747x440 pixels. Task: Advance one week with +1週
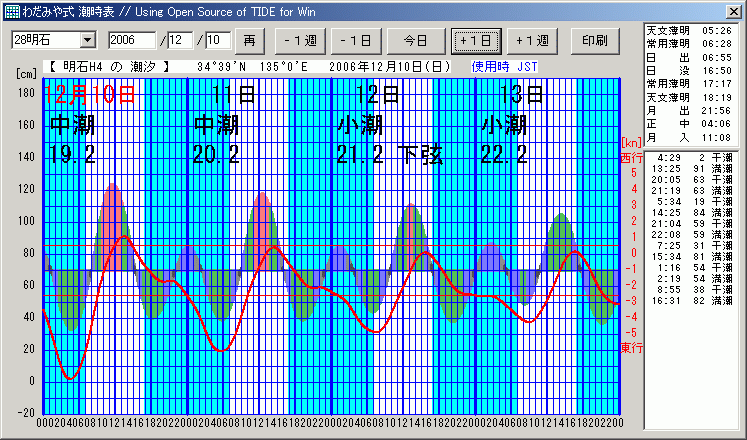[x=532, y=40]
